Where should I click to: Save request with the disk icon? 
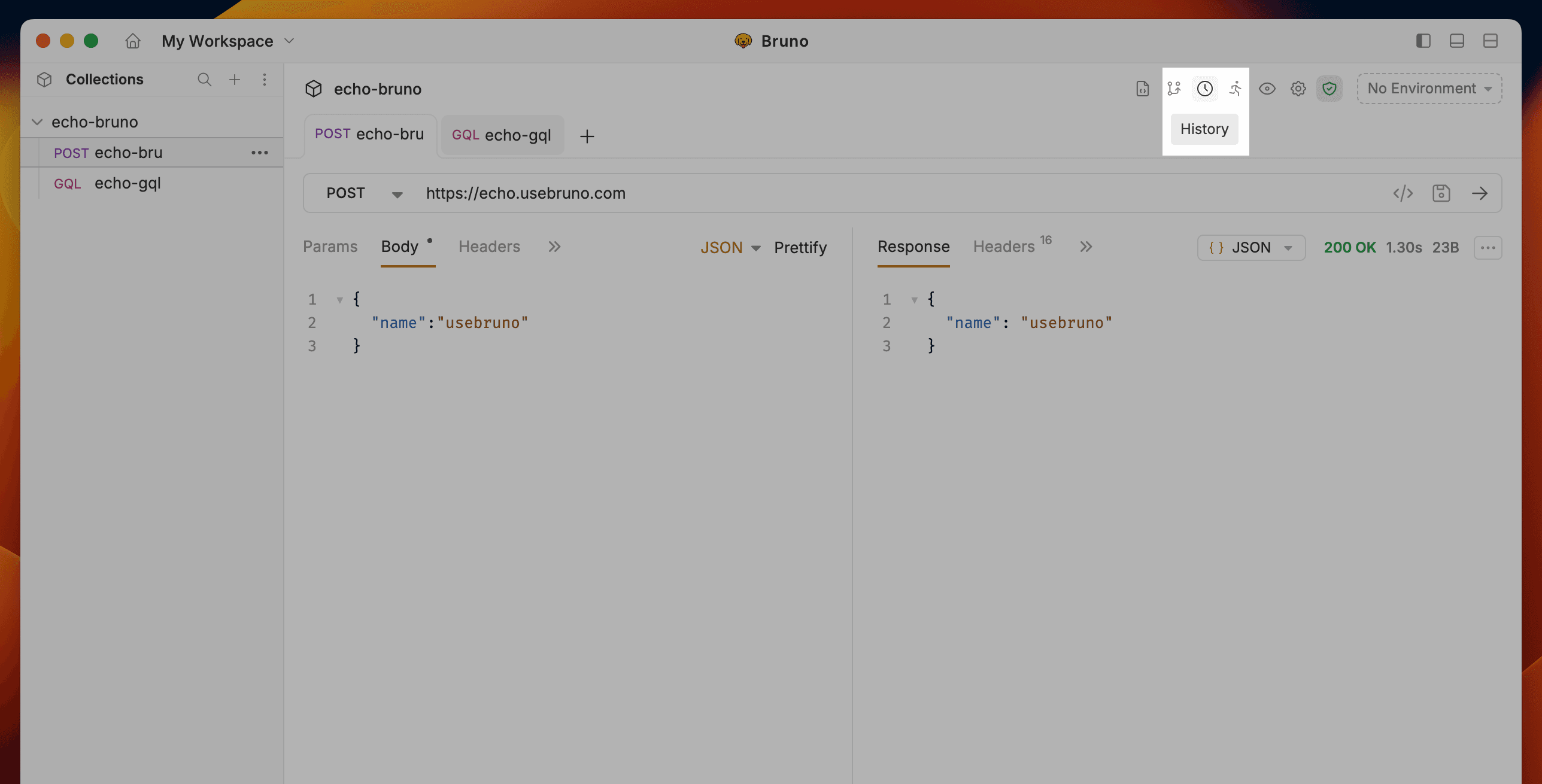(x=1441, y=193)
